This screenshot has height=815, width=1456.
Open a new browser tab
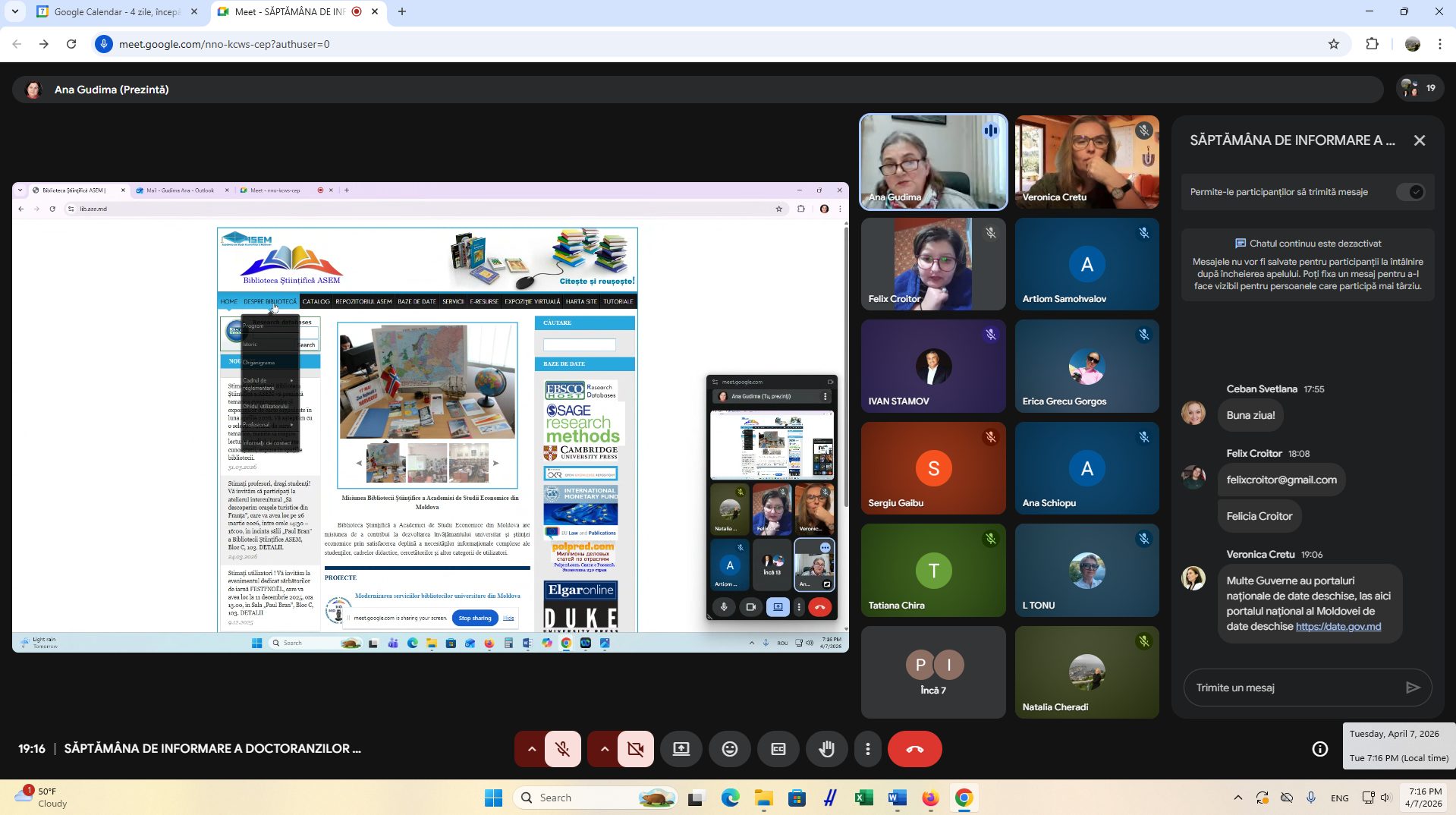tap(402, 11)
